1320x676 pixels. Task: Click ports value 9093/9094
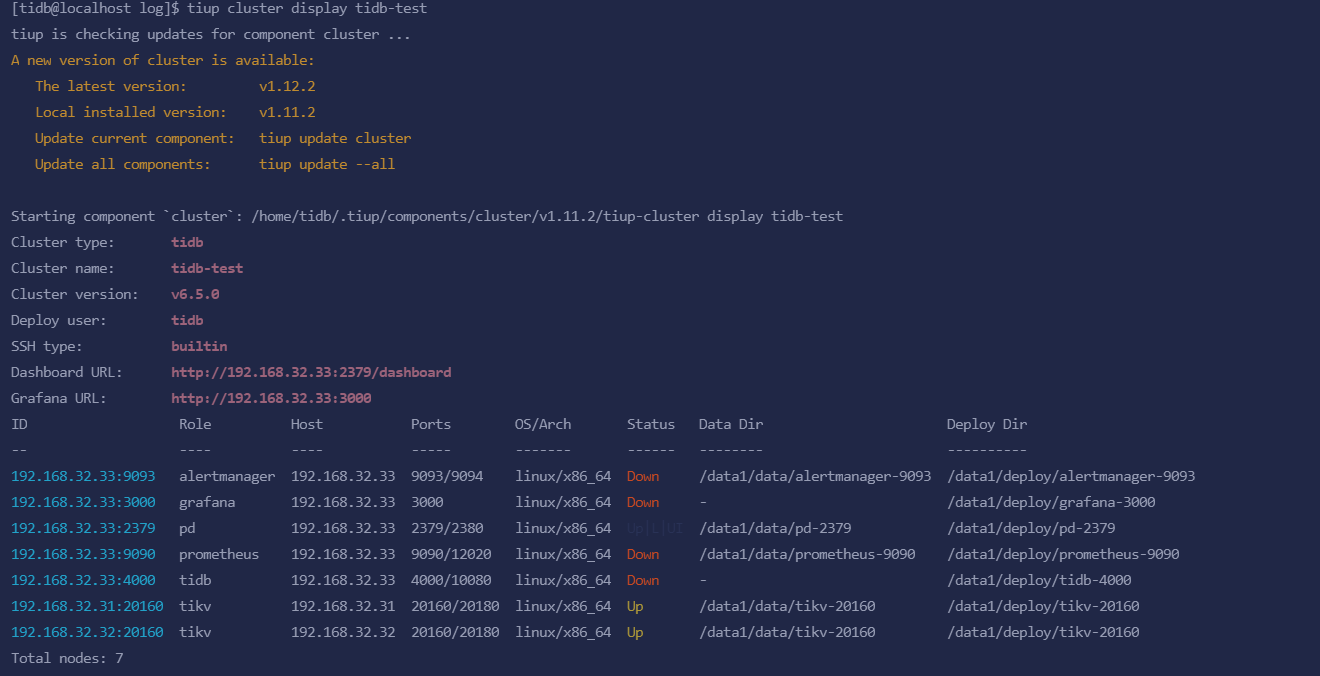(447, 476)
